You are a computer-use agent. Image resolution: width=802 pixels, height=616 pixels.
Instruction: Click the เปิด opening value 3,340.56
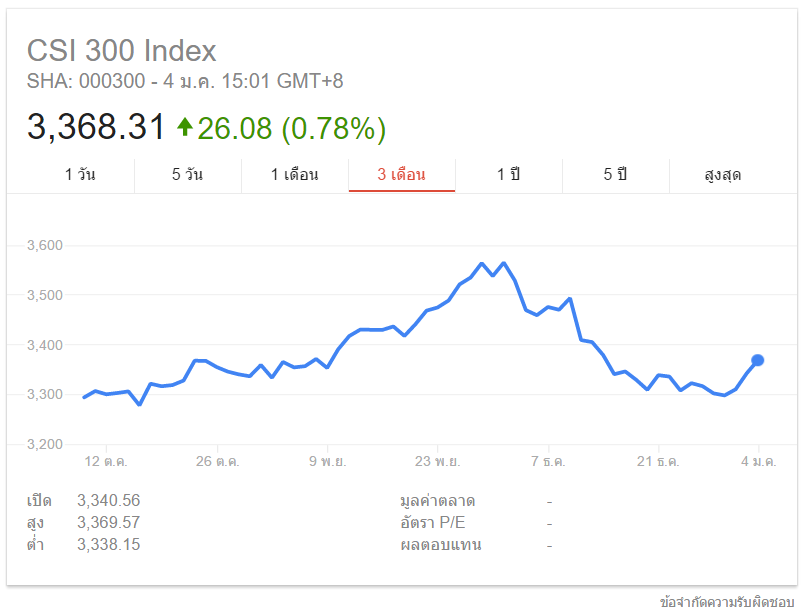pyautogui.click(x=108, y=500)
